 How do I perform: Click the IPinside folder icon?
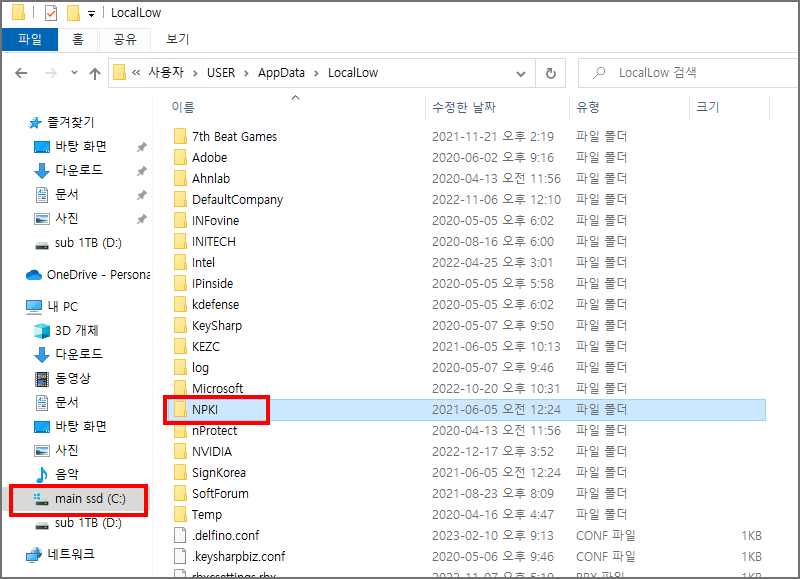click(180, 284)
